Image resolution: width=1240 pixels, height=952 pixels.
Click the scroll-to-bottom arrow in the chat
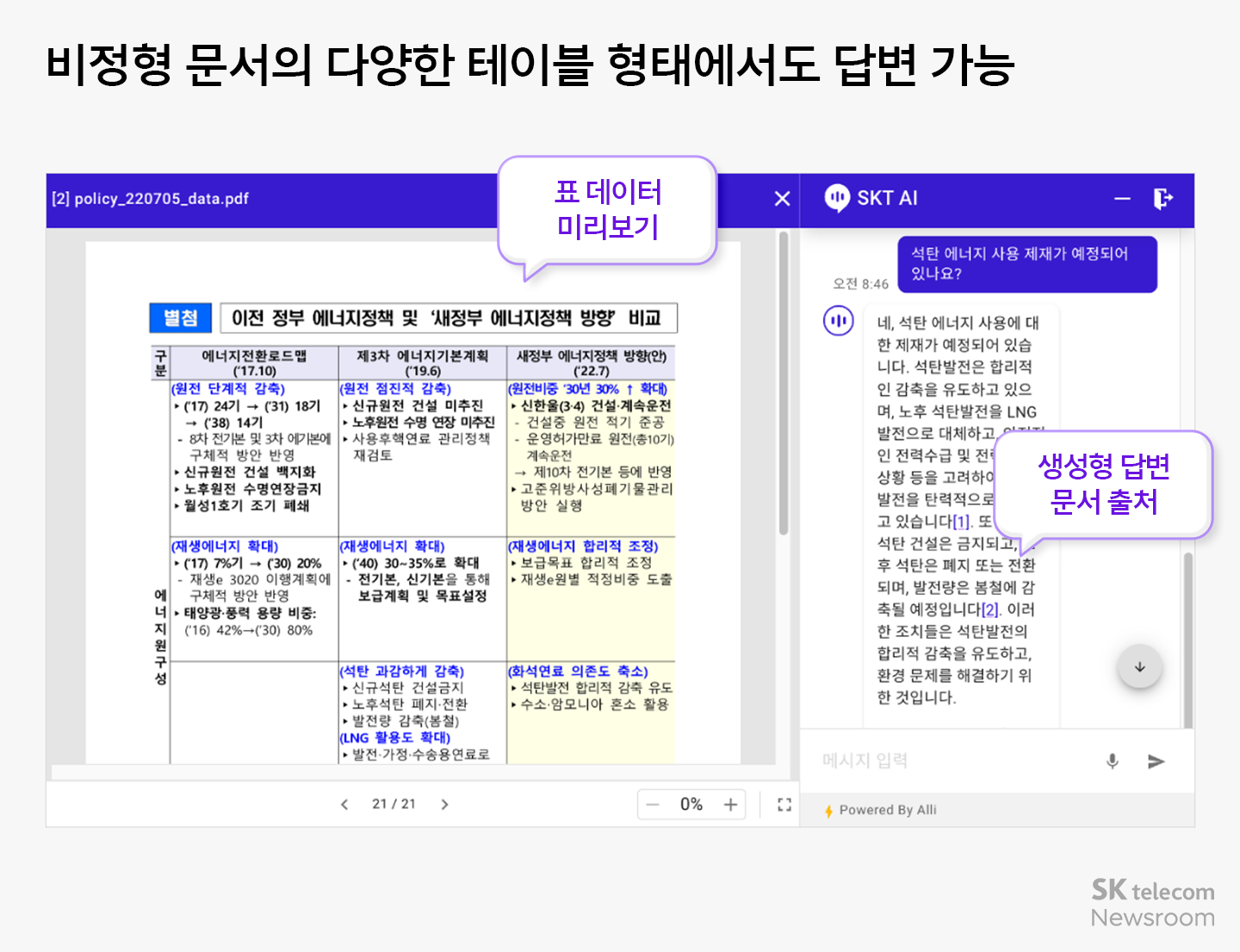pos(1139,666)
